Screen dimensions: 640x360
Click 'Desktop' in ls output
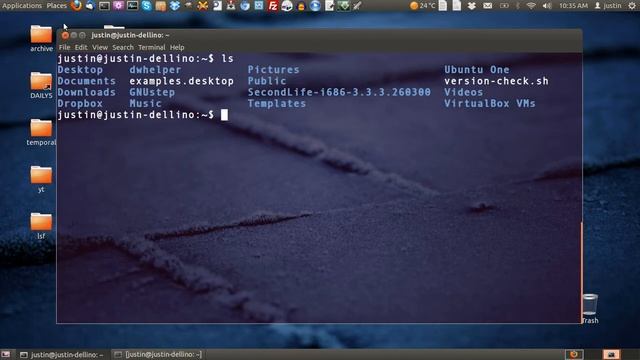[x=80, y=70]
